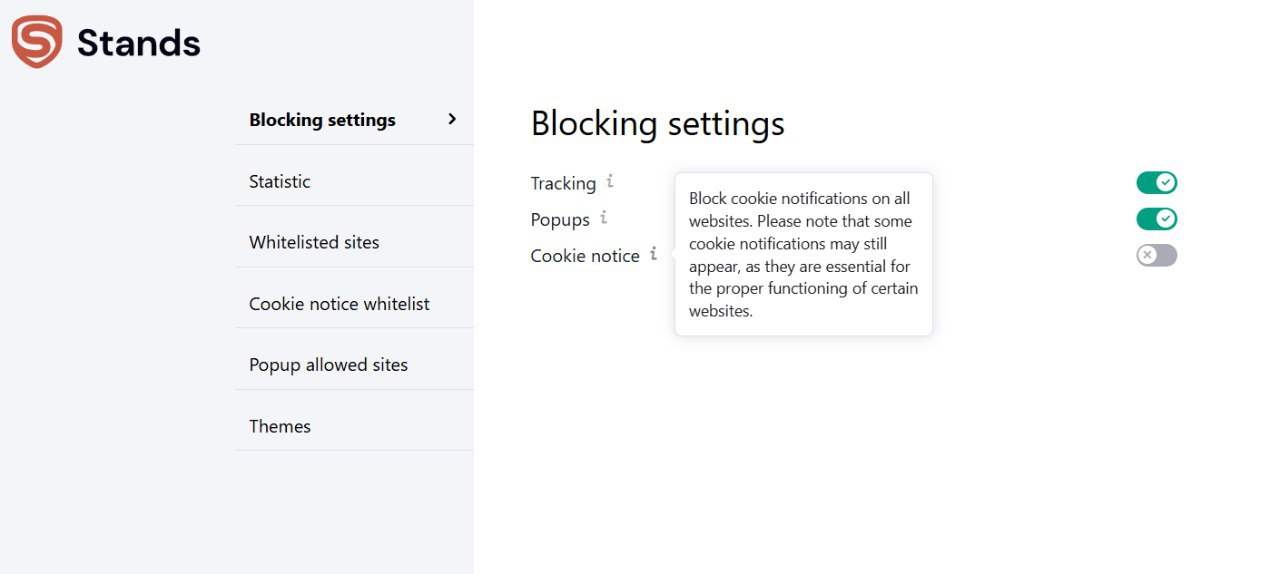The height and width of the screenshot is (574, 1280).
Task: Click the info icon beside Tracking
Action: [x=610, y=182]
